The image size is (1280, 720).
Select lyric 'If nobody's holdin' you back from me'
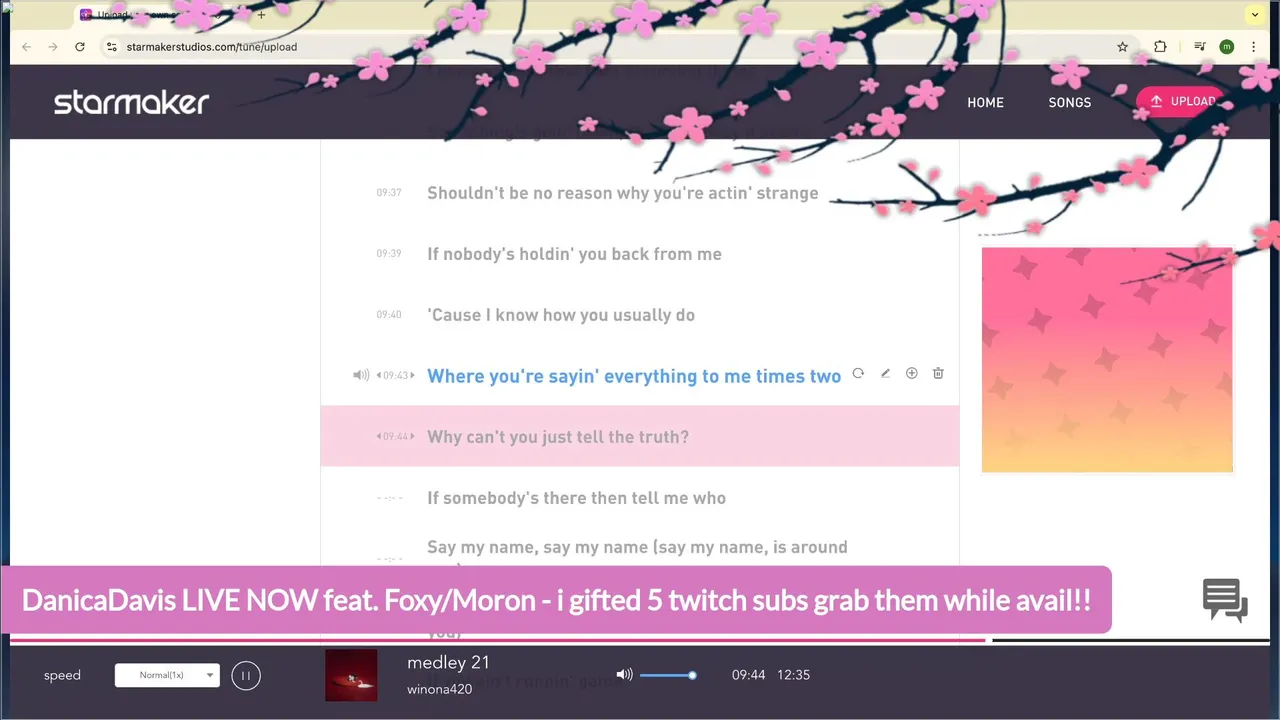click(x=574, y=254)
